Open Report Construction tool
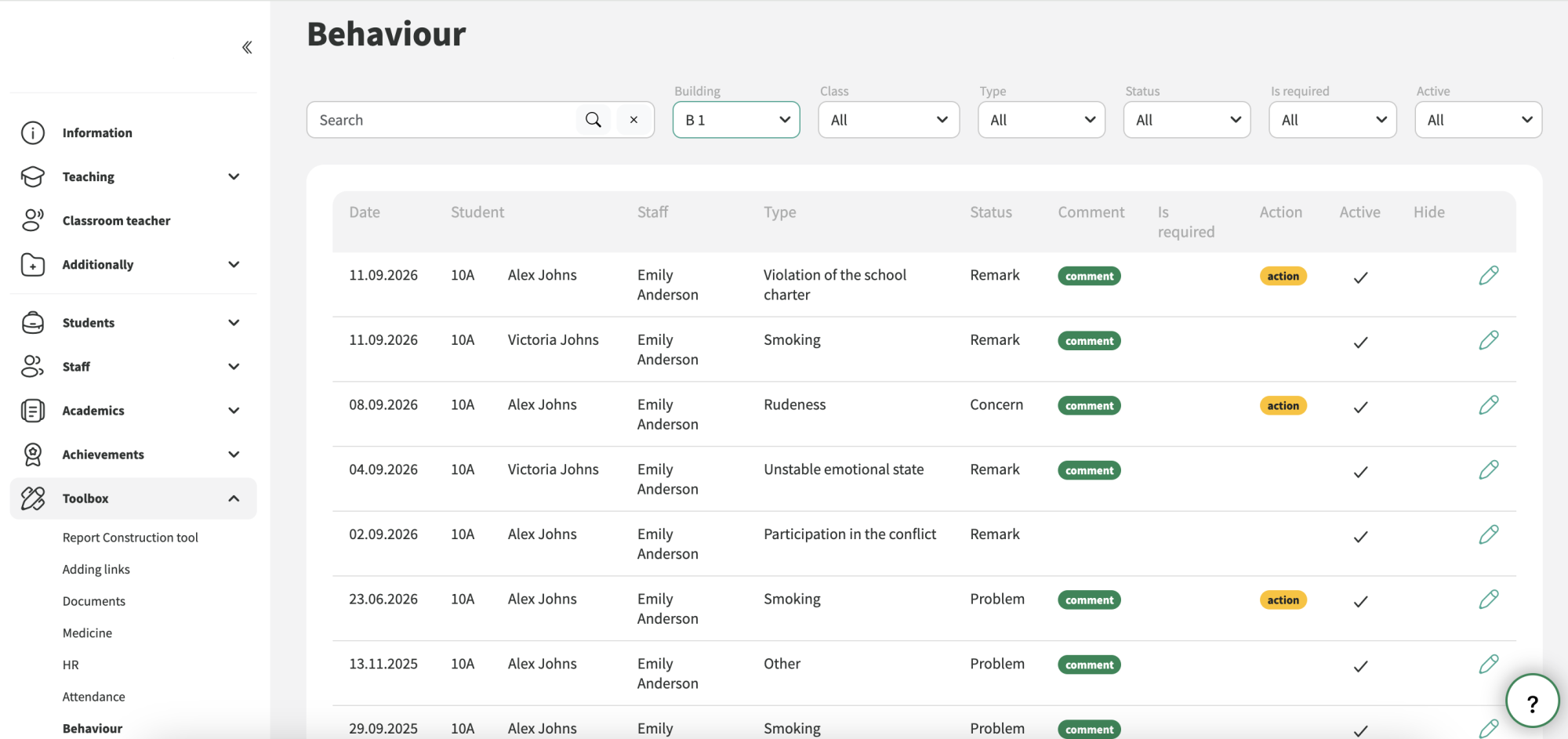This screenshot has width=1568, height=739. coord(130,538)
